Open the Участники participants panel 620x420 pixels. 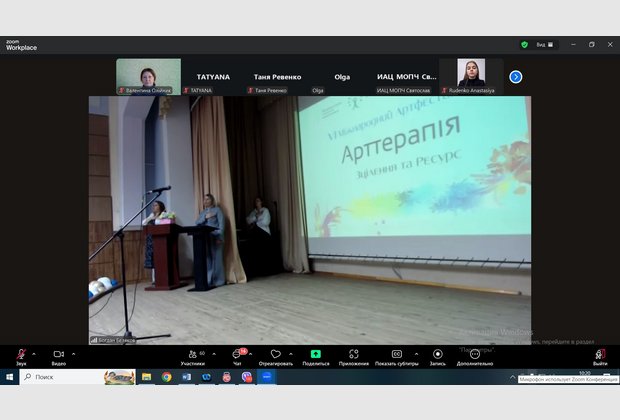[x=192, y=355]
